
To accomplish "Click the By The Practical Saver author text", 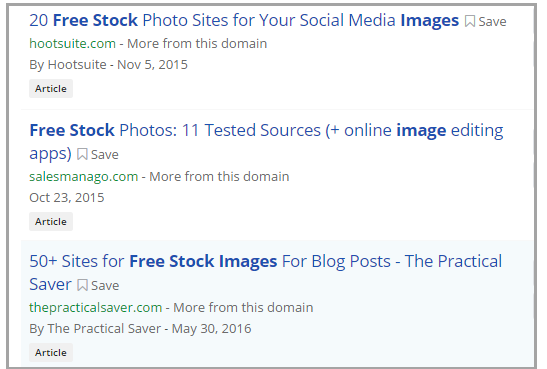I will tap(95, 329).
